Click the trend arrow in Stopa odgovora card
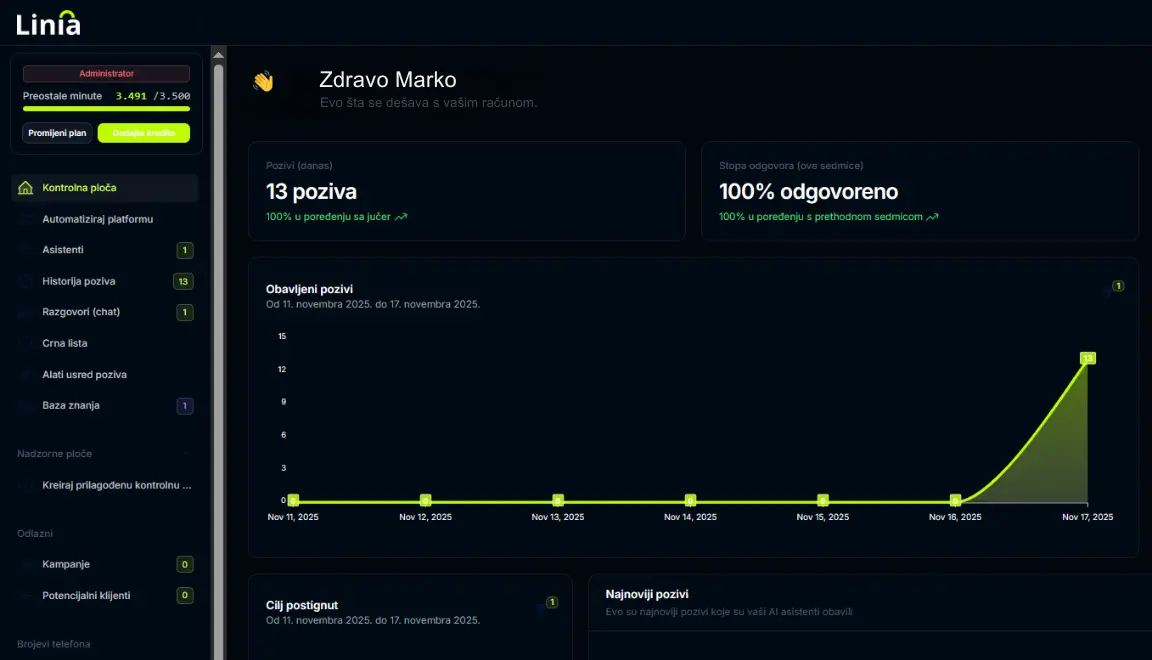1152x660 pixels. [x=932, y=217]
